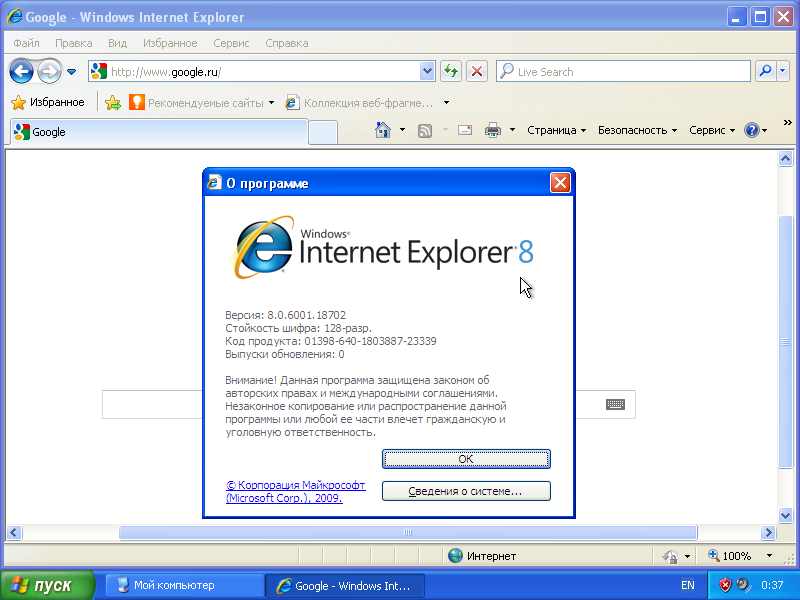Click the horizontal scrollbar left arrow

point(14,533)
